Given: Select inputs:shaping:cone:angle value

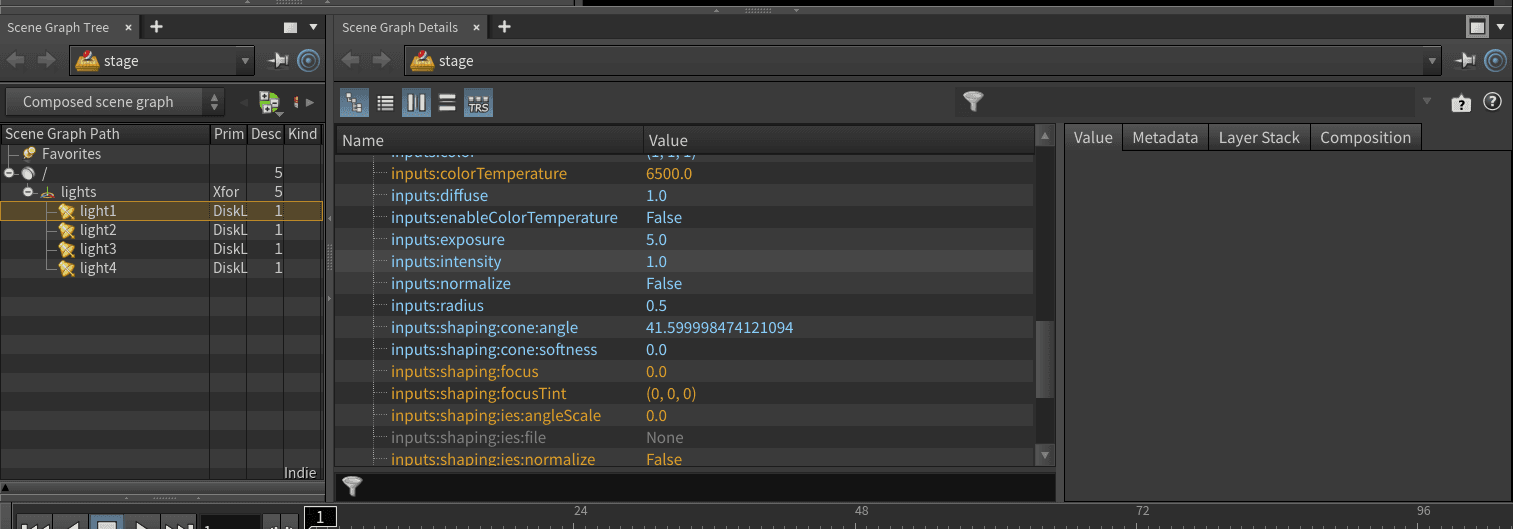Looking at the screenshot, I should pos(720,328).
